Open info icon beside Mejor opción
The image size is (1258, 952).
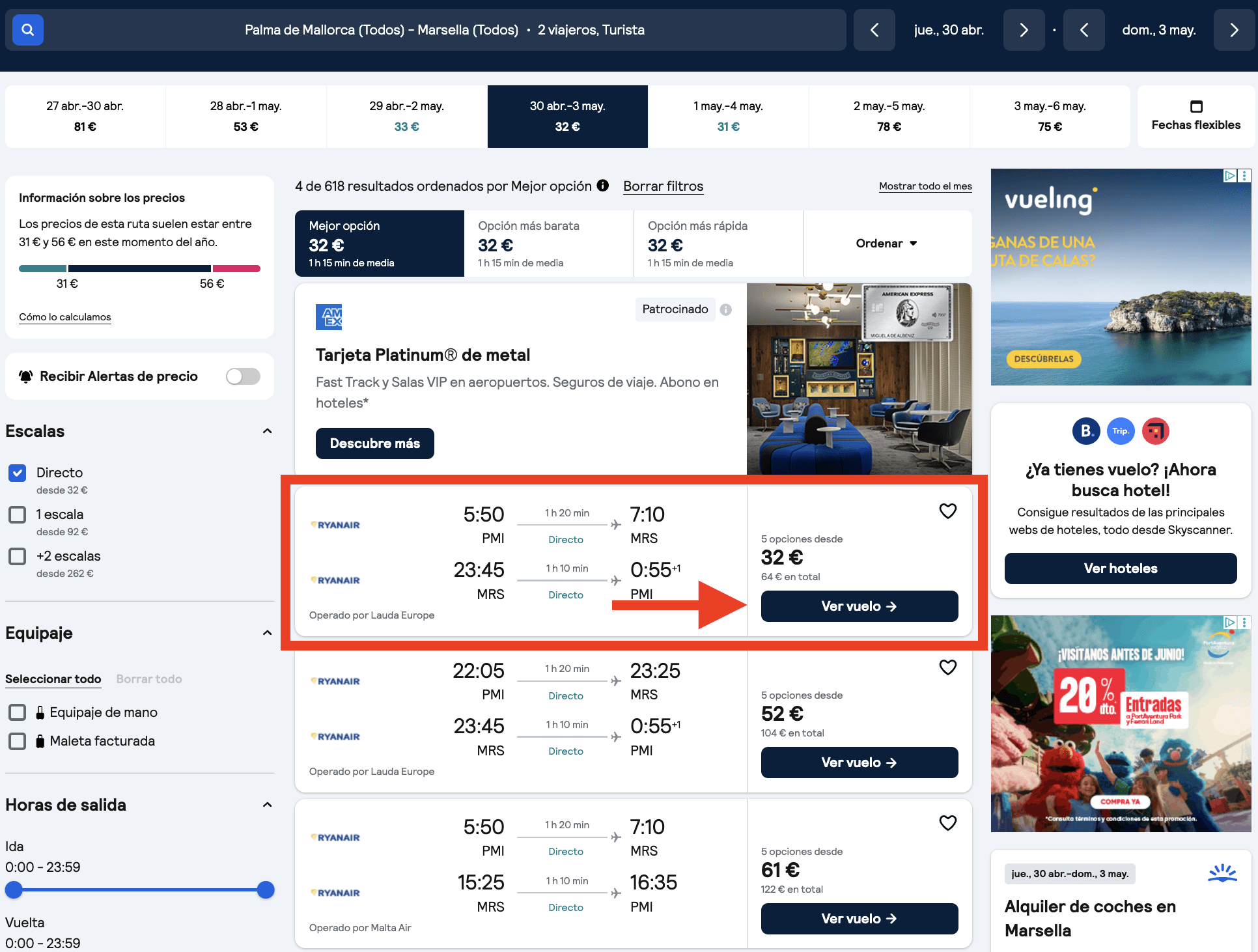coord(603,186)
